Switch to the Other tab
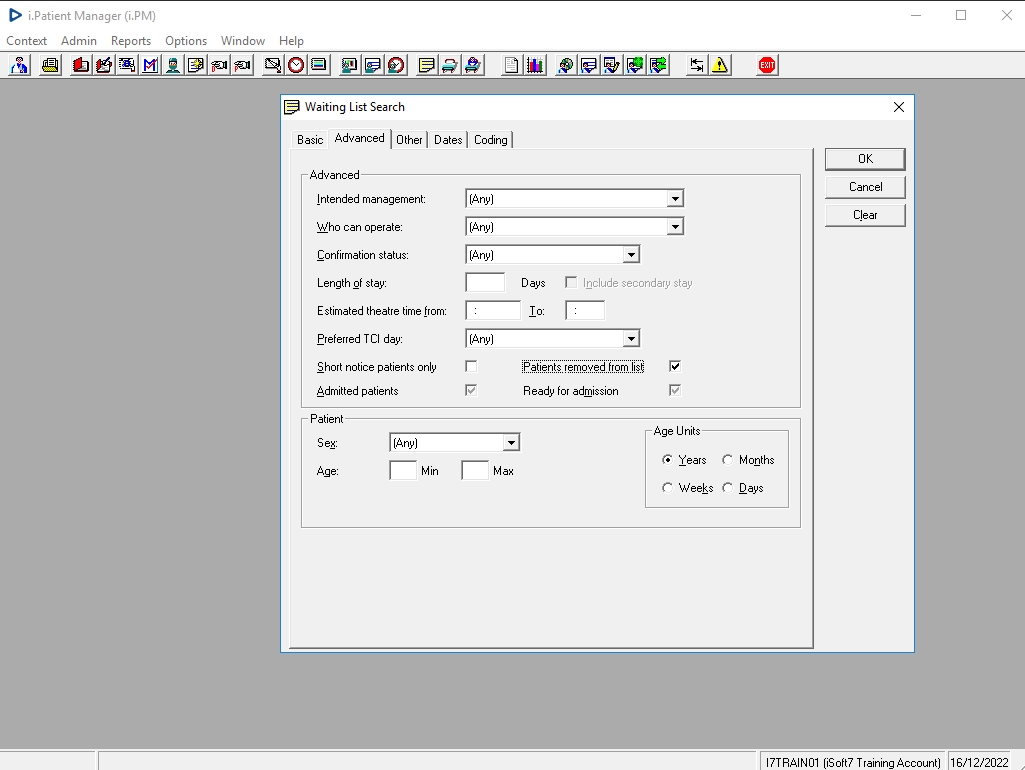Image resolution: width=1025 pixels, height=770 pixels. pyautogui.click(x=409, y=140)
